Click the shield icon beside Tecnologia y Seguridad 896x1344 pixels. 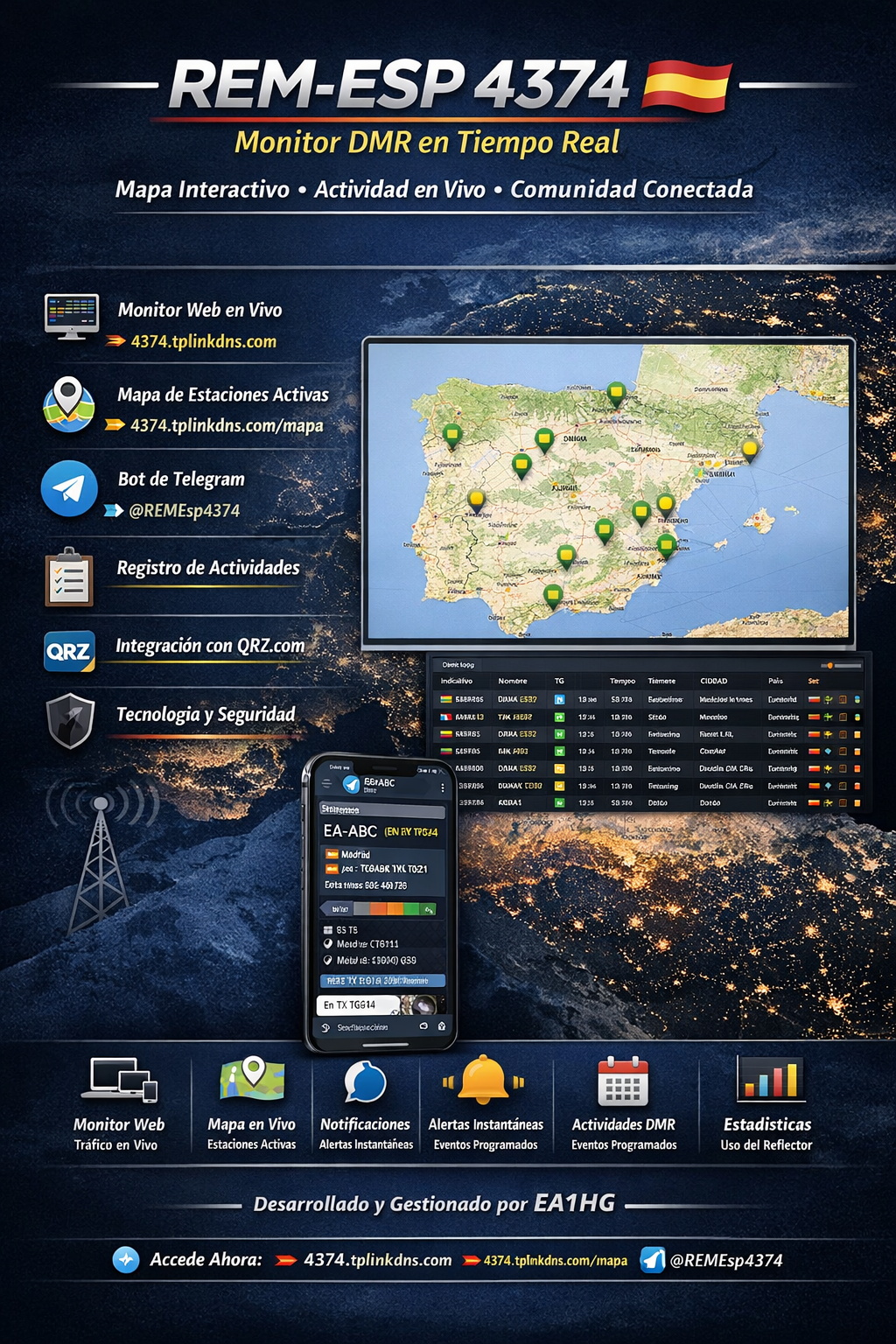(70, 720)
